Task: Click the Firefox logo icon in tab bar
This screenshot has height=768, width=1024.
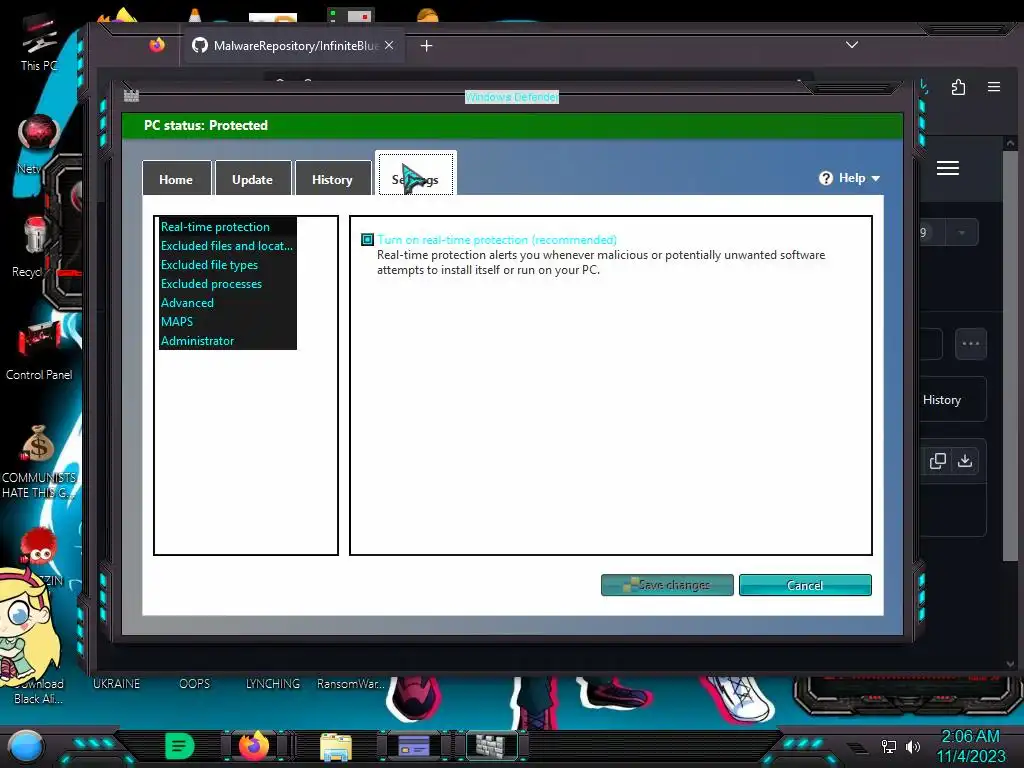Action: (157, 45)
